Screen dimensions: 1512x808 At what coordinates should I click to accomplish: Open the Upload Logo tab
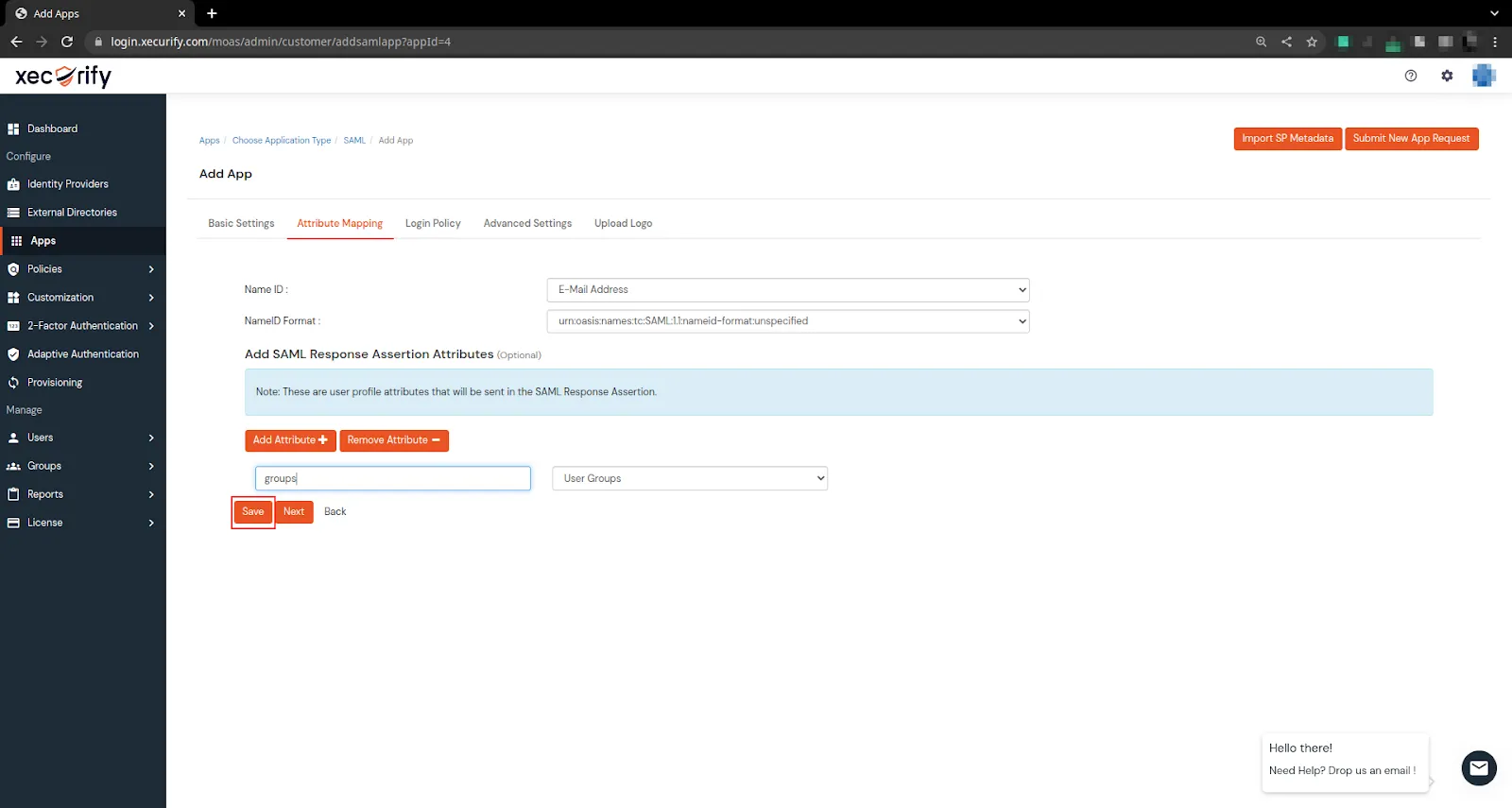[623, 224]
